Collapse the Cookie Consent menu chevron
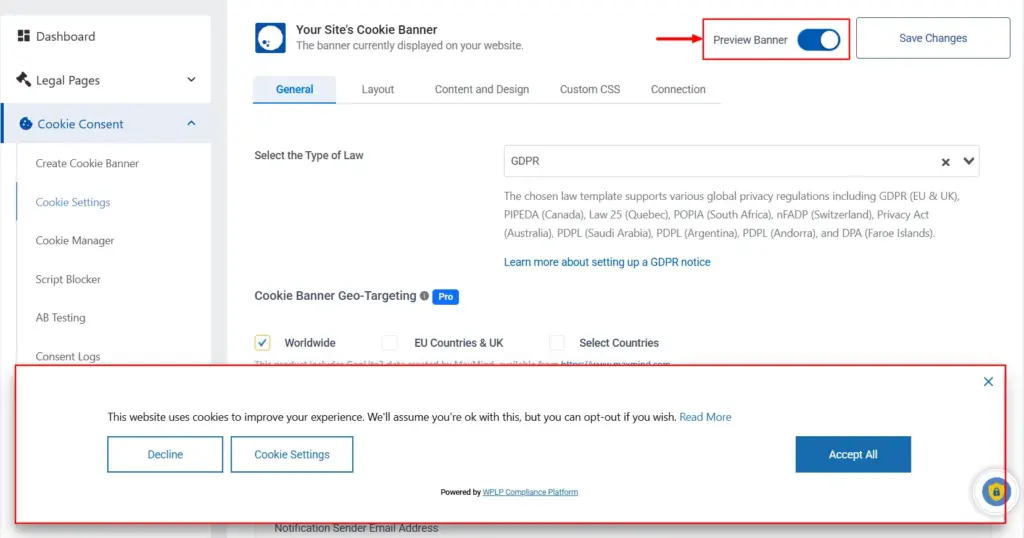1024x538 pixels. (191, 124)
